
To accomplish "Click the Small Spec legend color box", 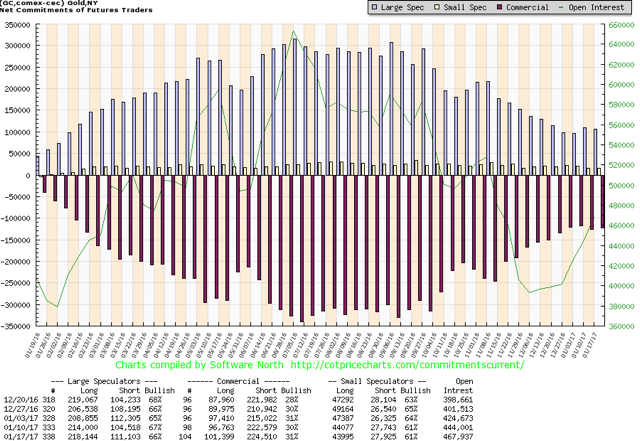I will coord(437,7).
